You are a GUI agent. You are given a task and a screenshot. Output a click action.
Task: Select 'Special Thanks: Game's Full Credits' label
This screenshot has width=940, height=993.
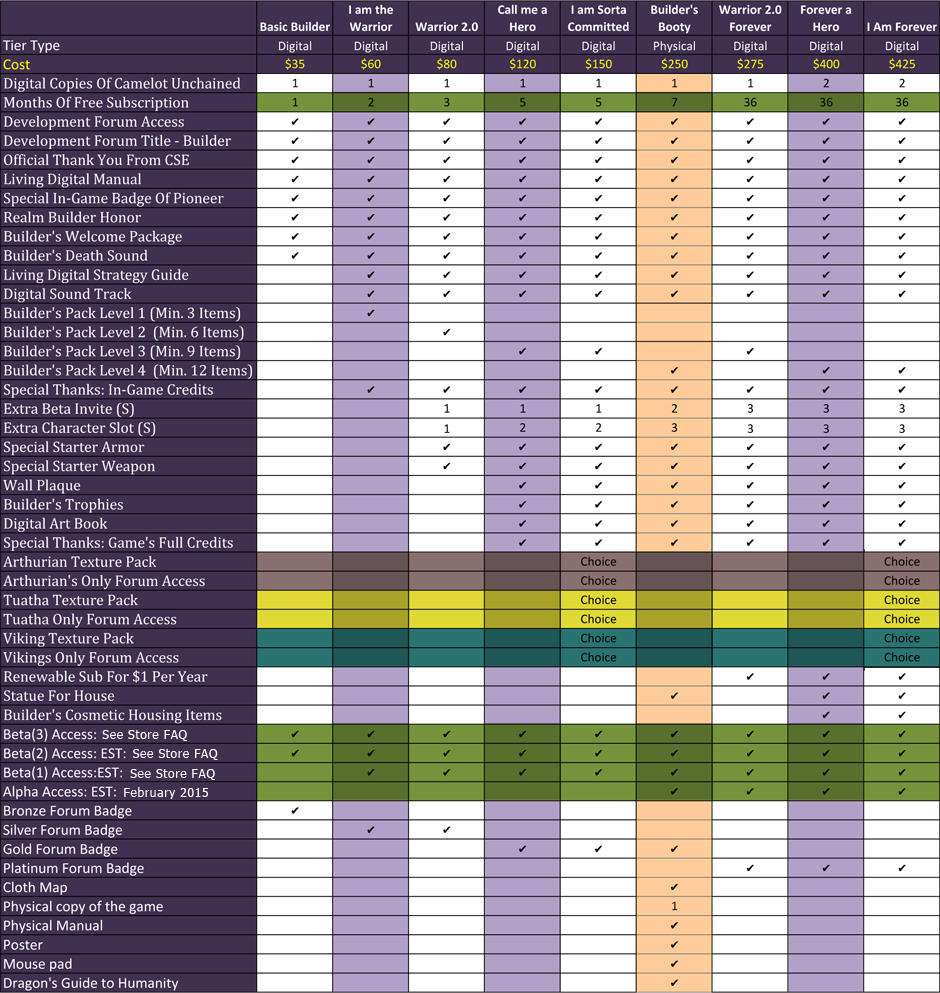118,543
